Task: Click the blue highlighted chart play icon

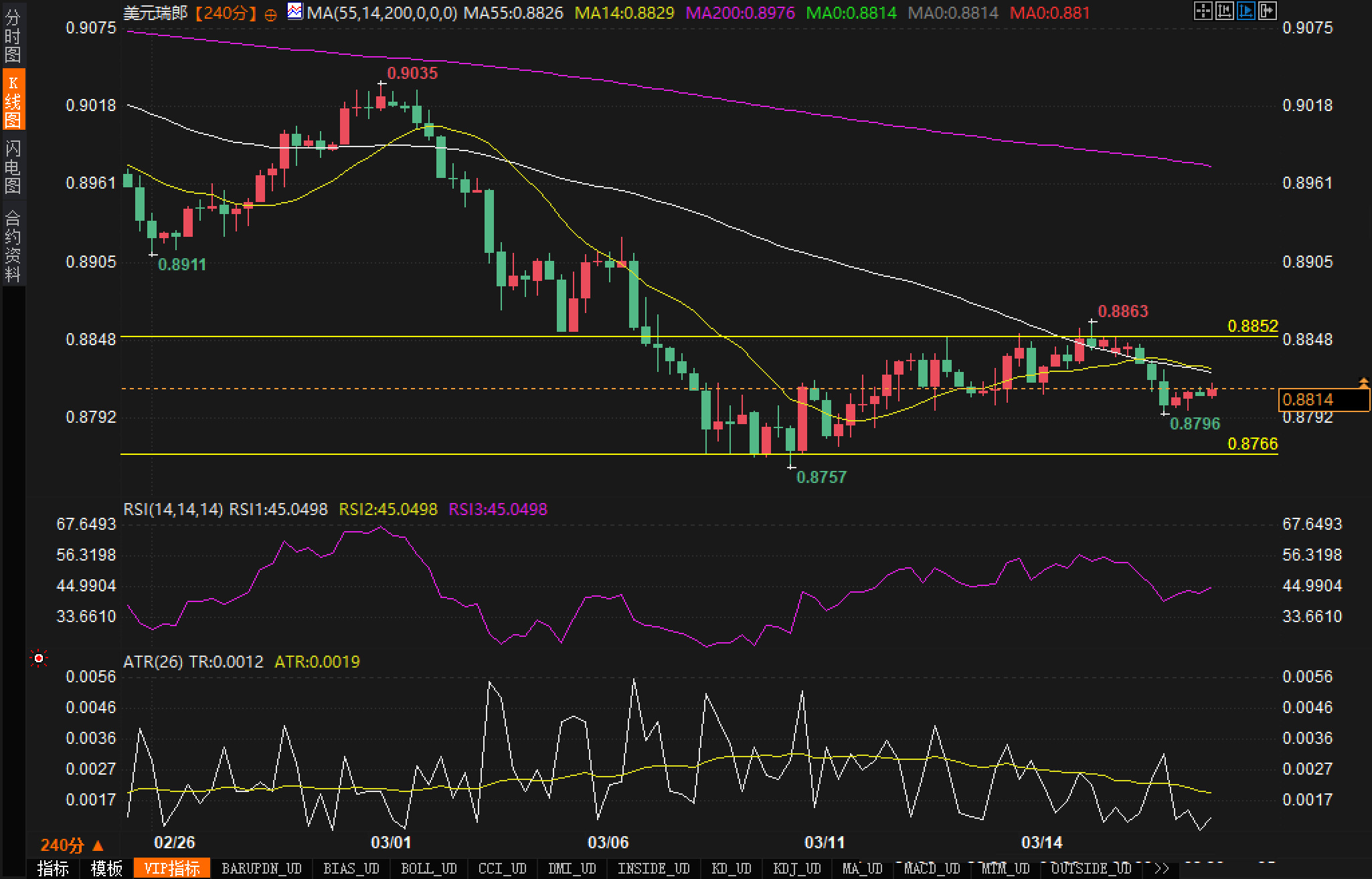Action: pos(1246,11)
